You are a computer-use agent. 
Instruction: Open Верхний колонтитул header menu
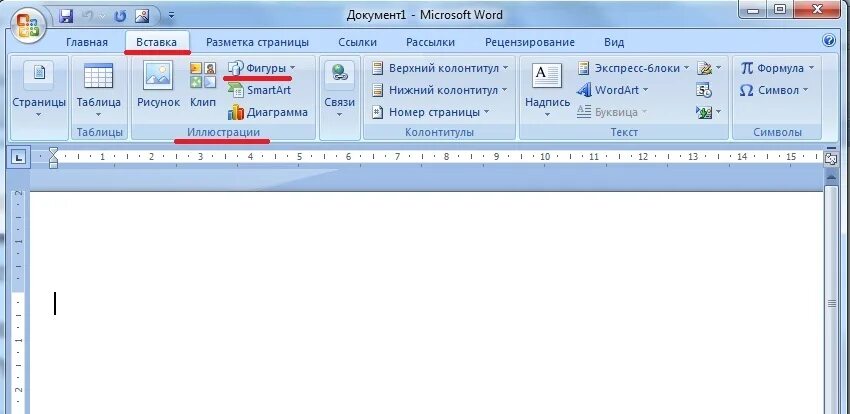pyautogui.click(x=440, y=68)
